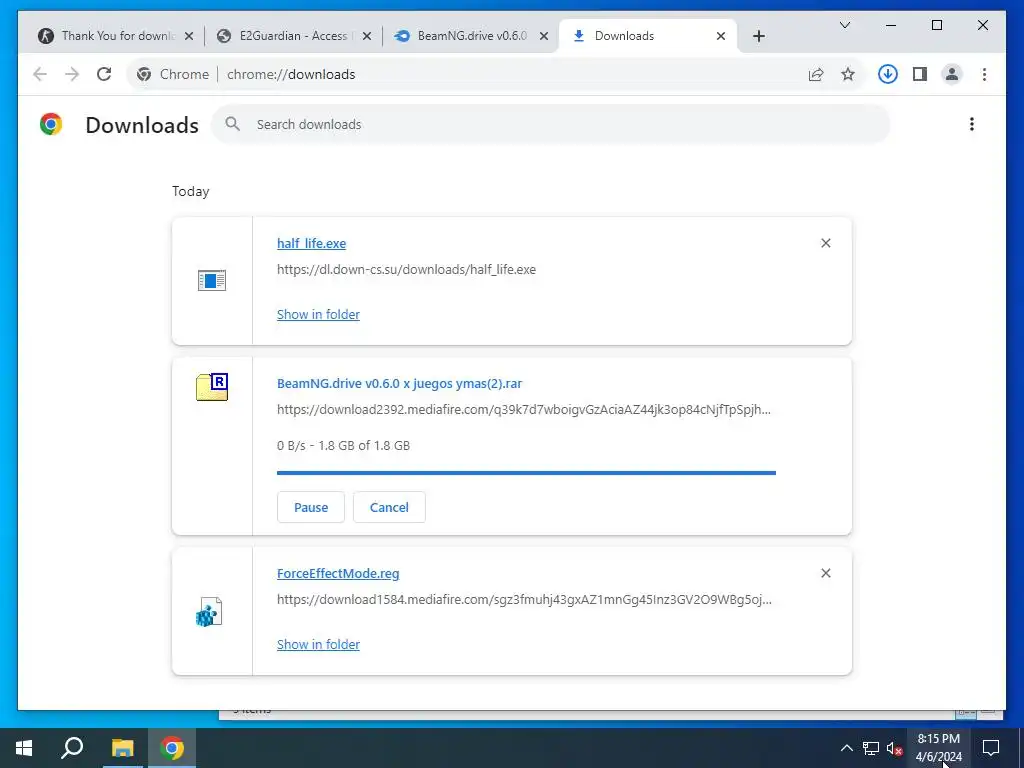
Task: Click the Chrome site info icon in address bar
Action: tap(144, 74)
